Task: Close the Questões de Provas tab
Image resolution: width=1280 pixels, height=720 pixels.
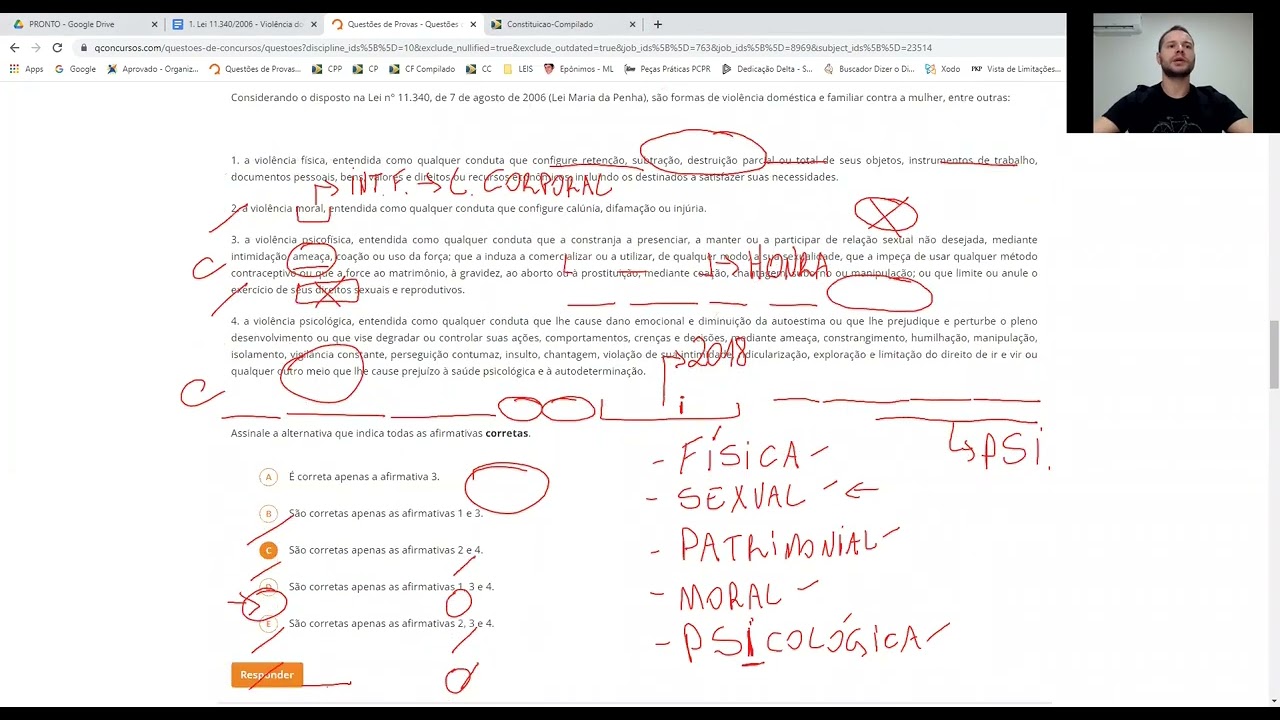Action: click(x=473, y=24)
